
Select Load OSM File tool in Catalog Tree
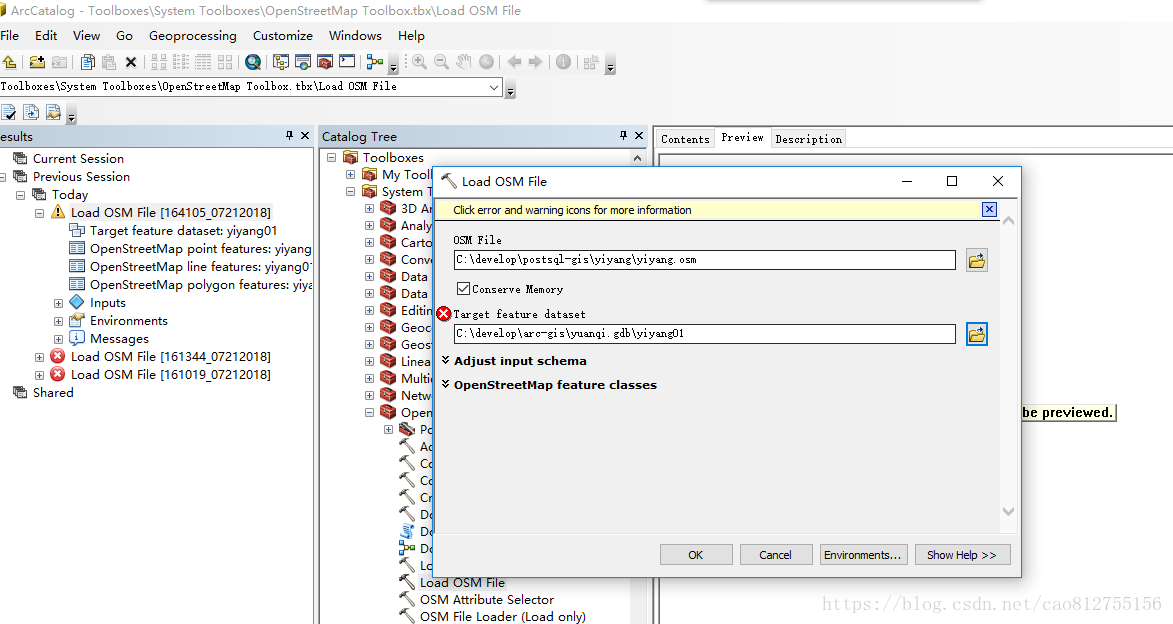(462, 582)
